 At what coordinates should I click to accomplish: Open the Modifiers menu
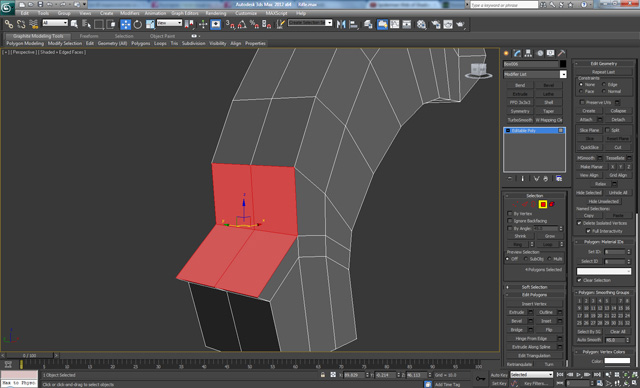click(130, 13)
